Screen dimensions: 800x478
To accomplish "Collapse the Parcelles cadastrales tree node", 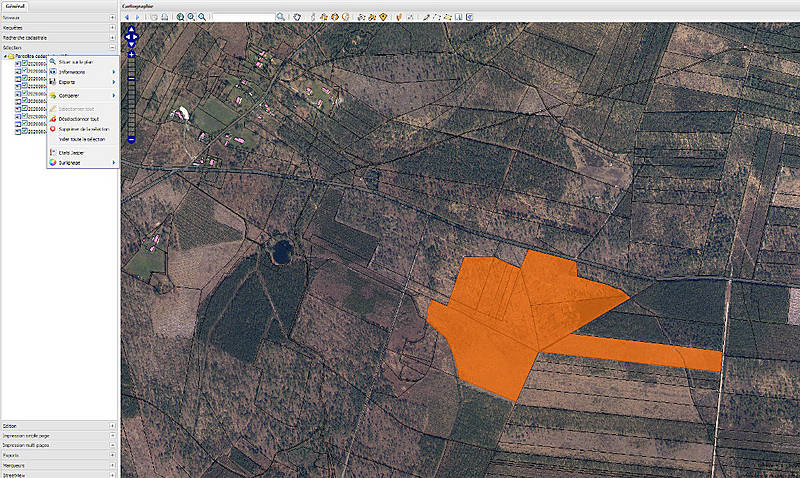I will coord(5,56).
